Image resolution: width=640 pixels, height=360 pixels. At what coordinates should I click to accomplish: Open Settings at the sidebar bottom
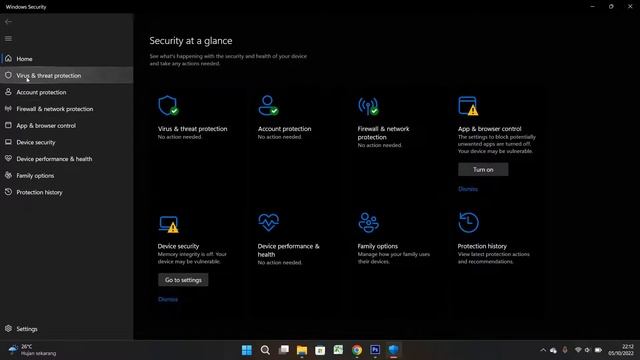67,329
